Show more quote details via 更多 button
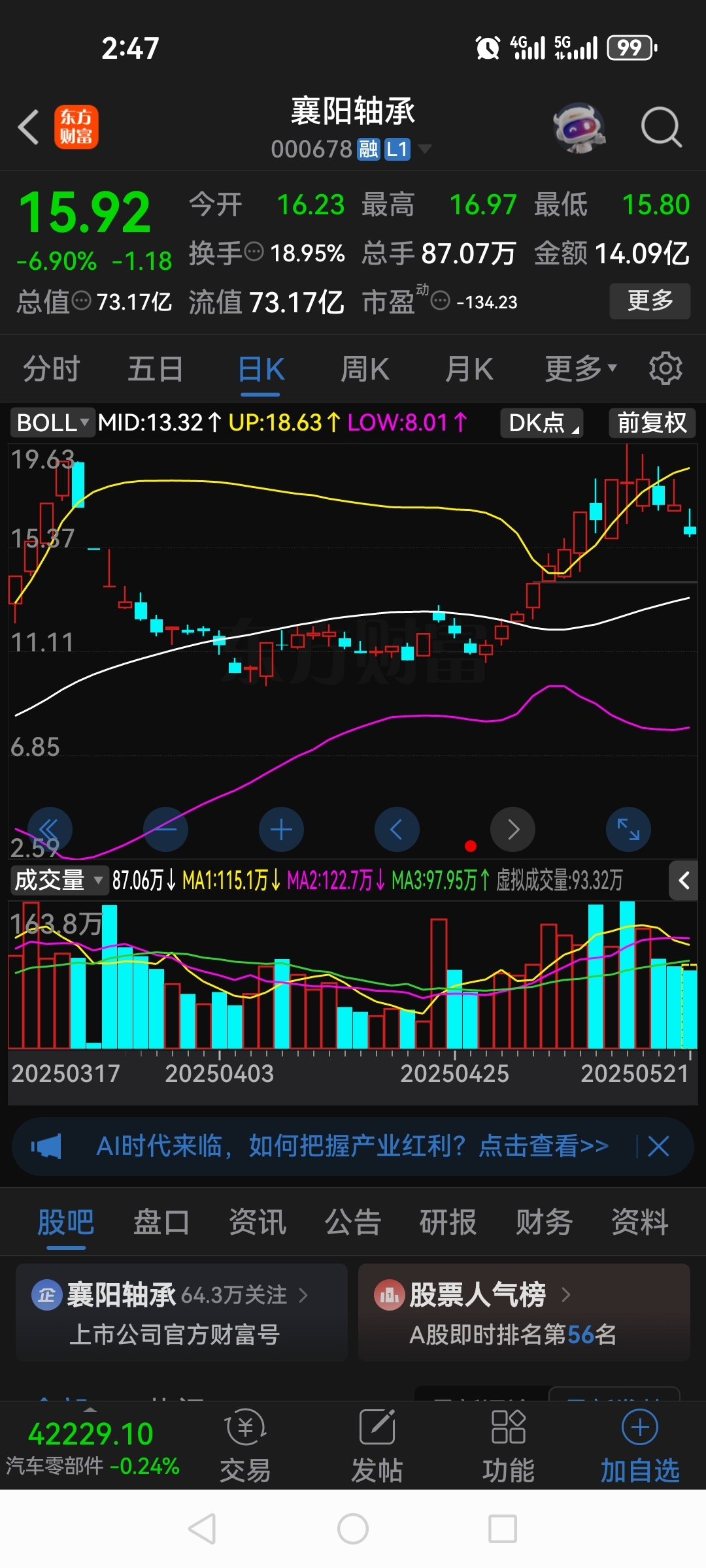This screenshot has height=1568, width=706. tap(650, 301)
